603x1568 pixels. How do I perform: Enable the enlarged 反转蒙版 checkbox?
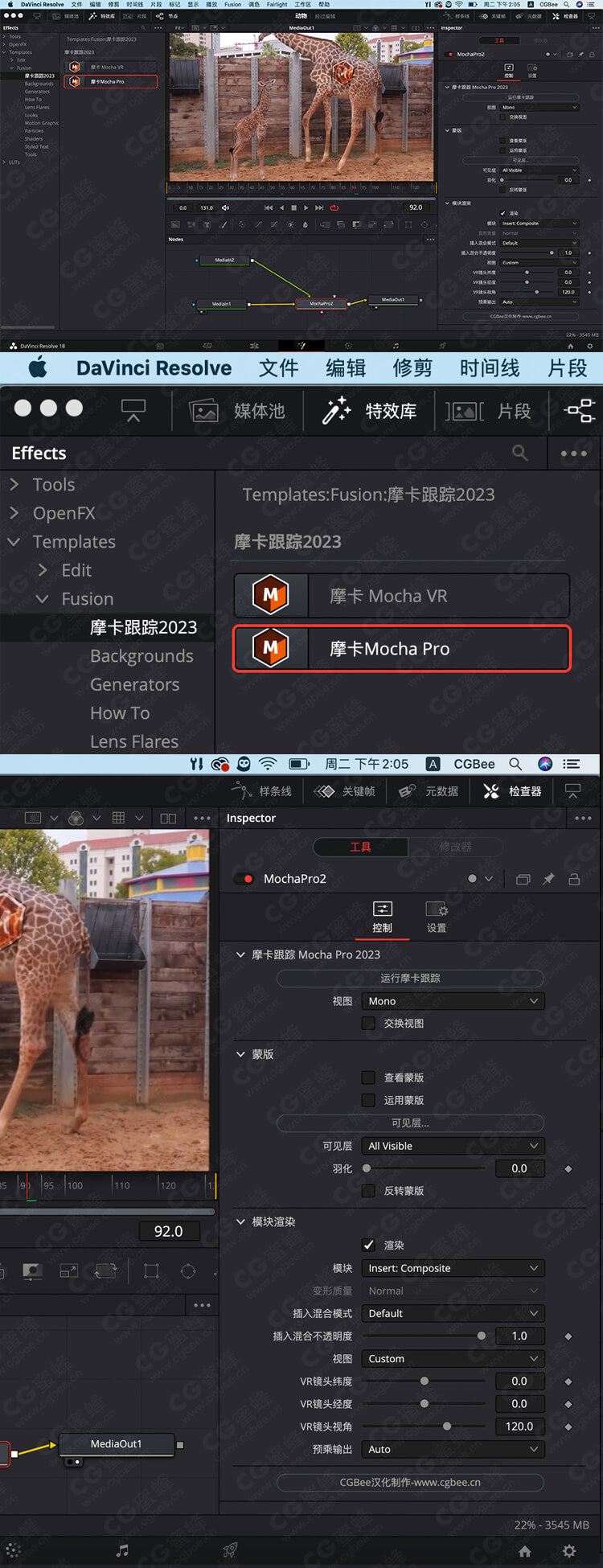368,1190
